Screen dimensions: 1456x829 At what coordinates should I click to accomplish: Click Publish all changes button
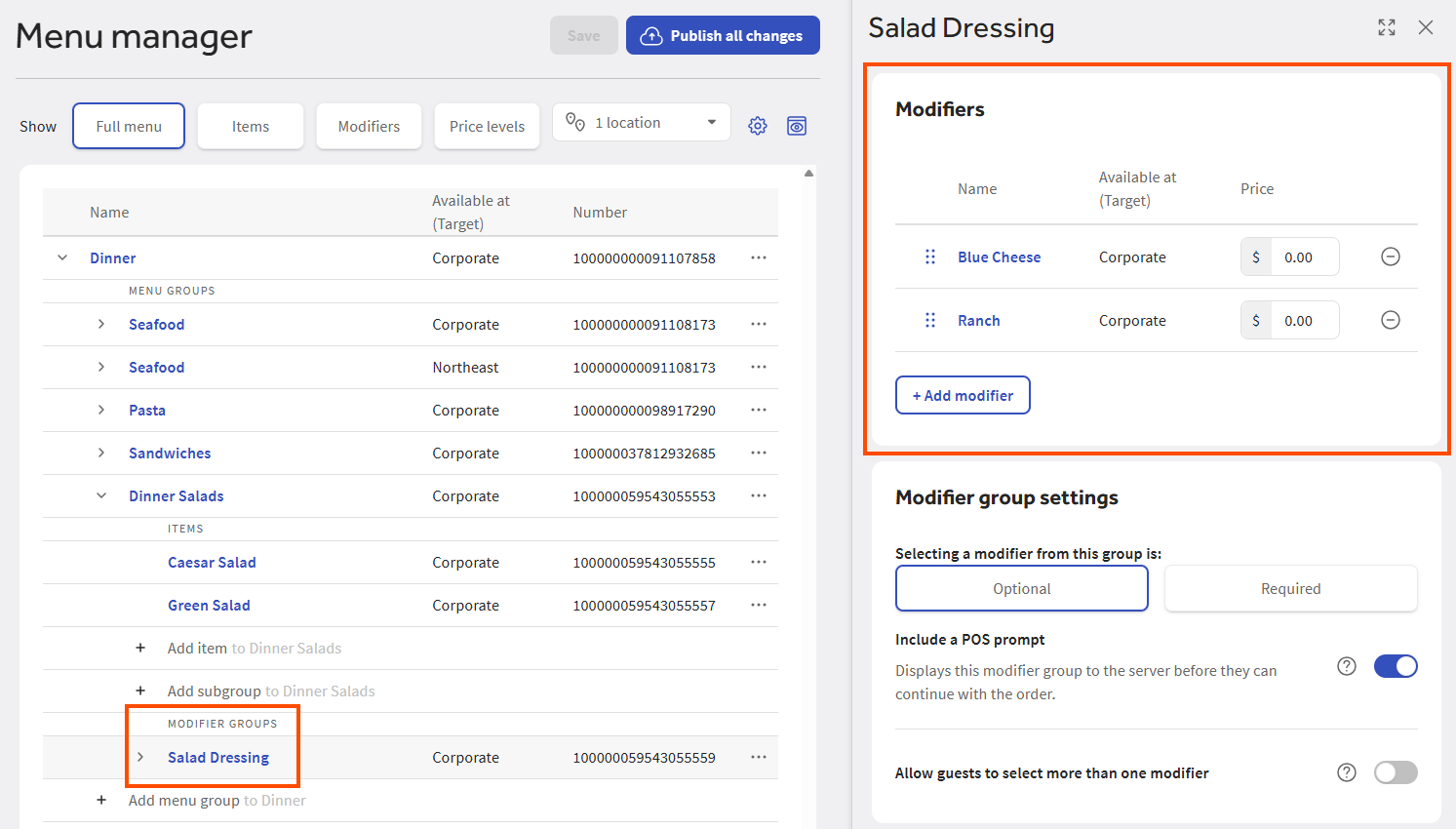tap(723, 36)
